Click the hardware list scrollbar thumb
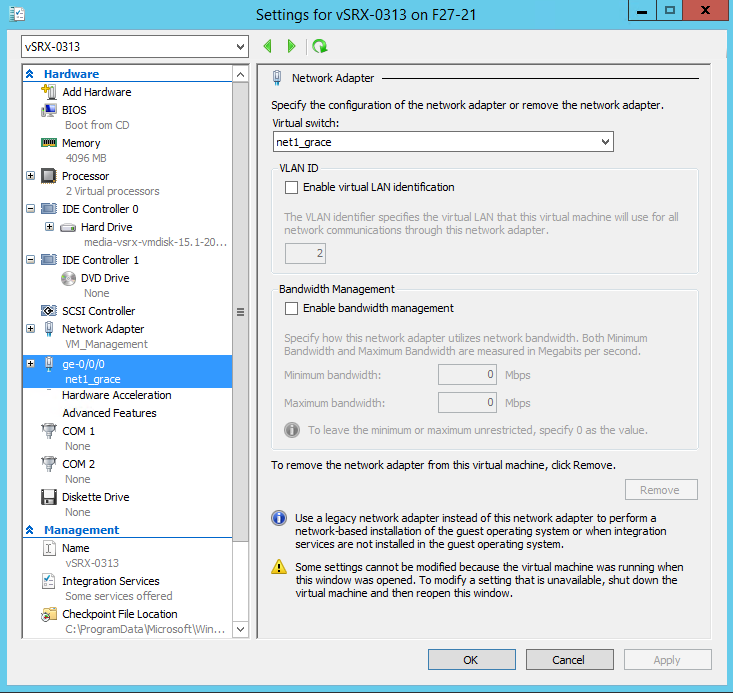 [x=240, y=312]
